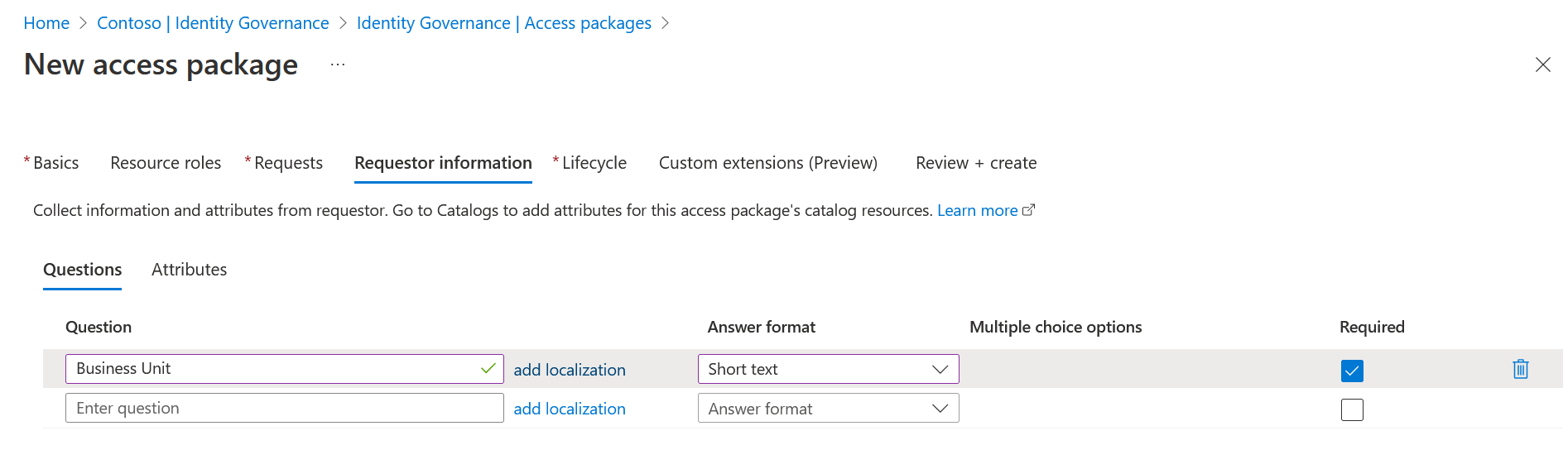Click add localization for Business Unit
The height and width of the screenshot is (450, 1568).
[x=570, y=370]
